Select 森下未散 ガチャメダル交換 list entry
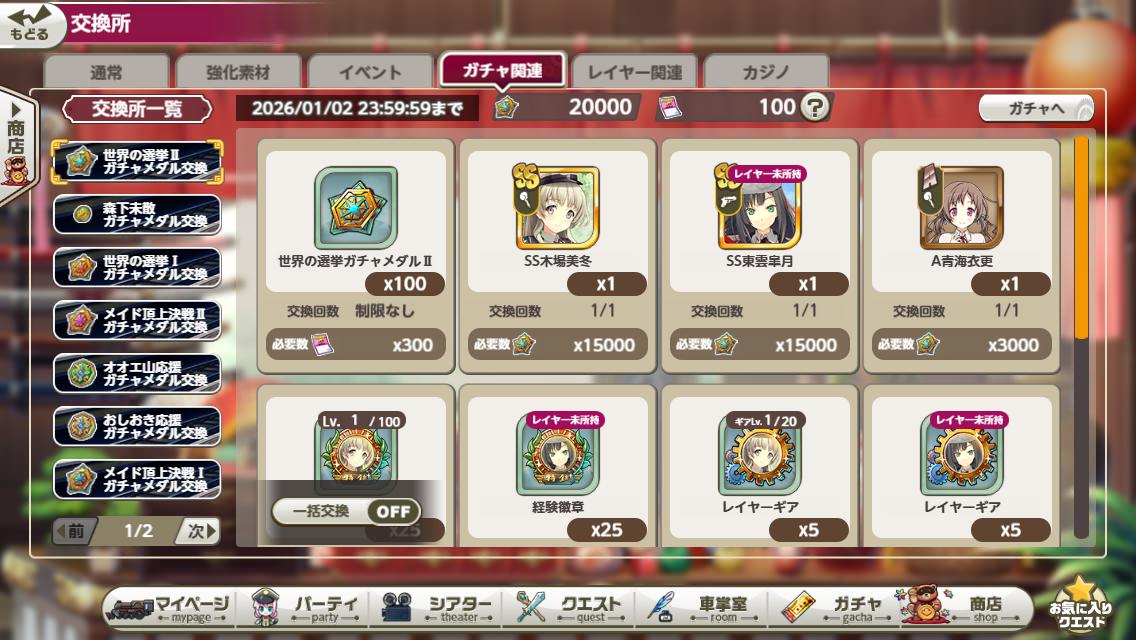This screenshot has width=1136, height=640. click(137, 215)
